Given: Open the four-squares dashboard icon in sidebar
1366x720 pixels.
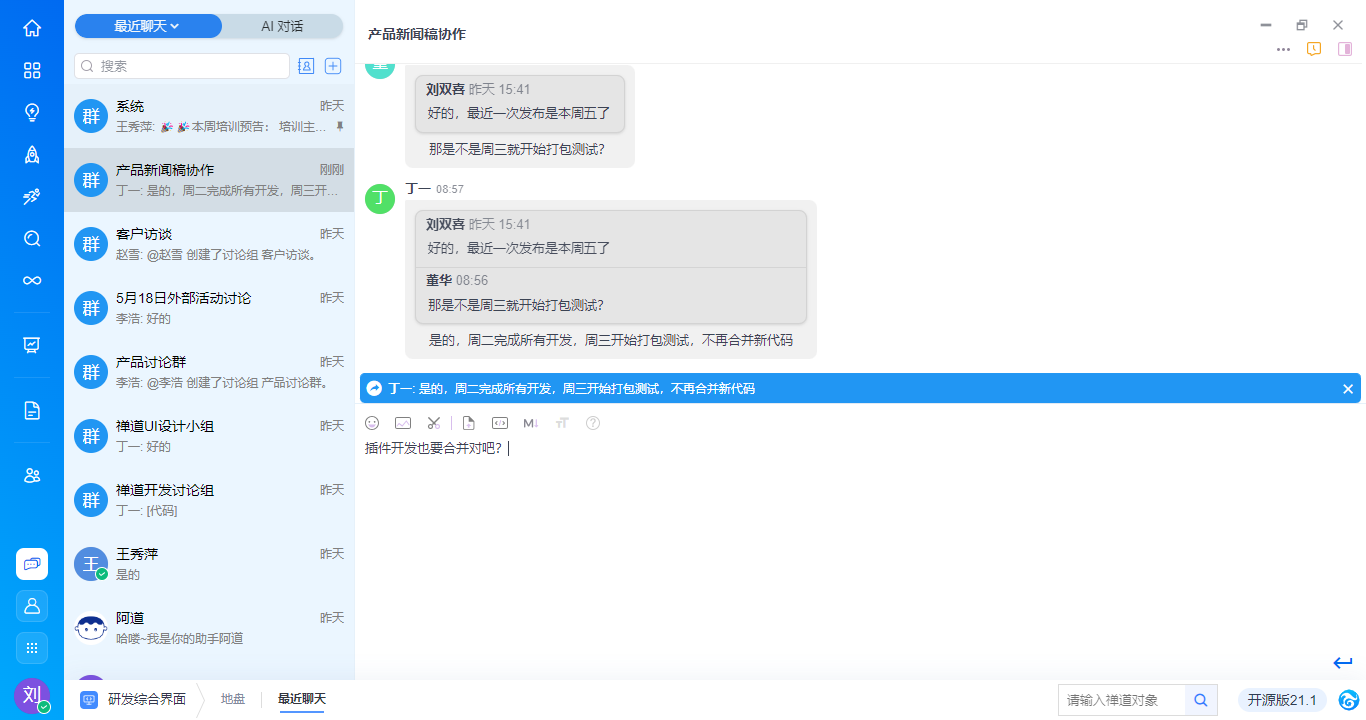Looking at the screenshot, I should [32, 70].
